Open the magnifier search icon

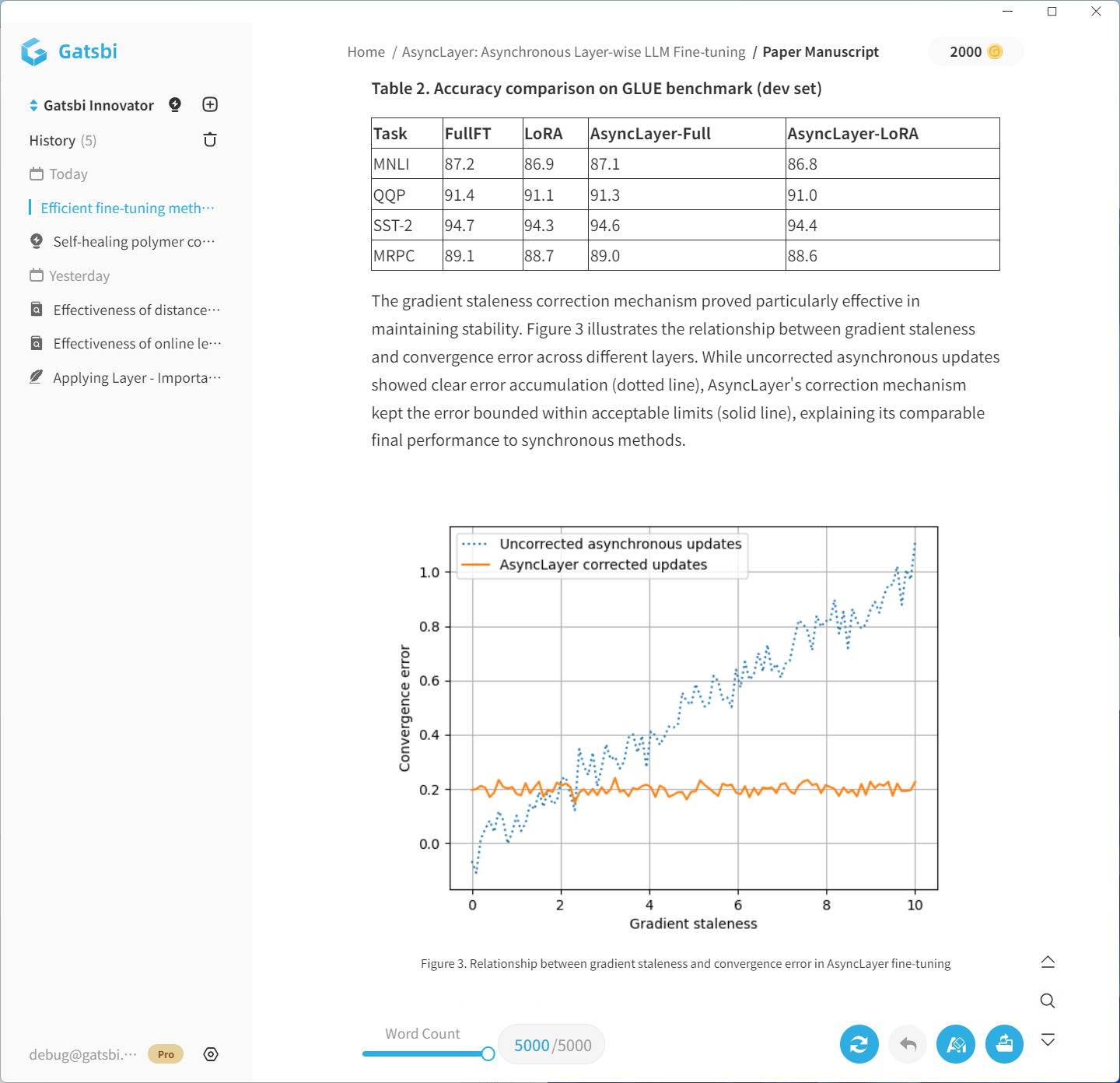click(1048, 1001)
